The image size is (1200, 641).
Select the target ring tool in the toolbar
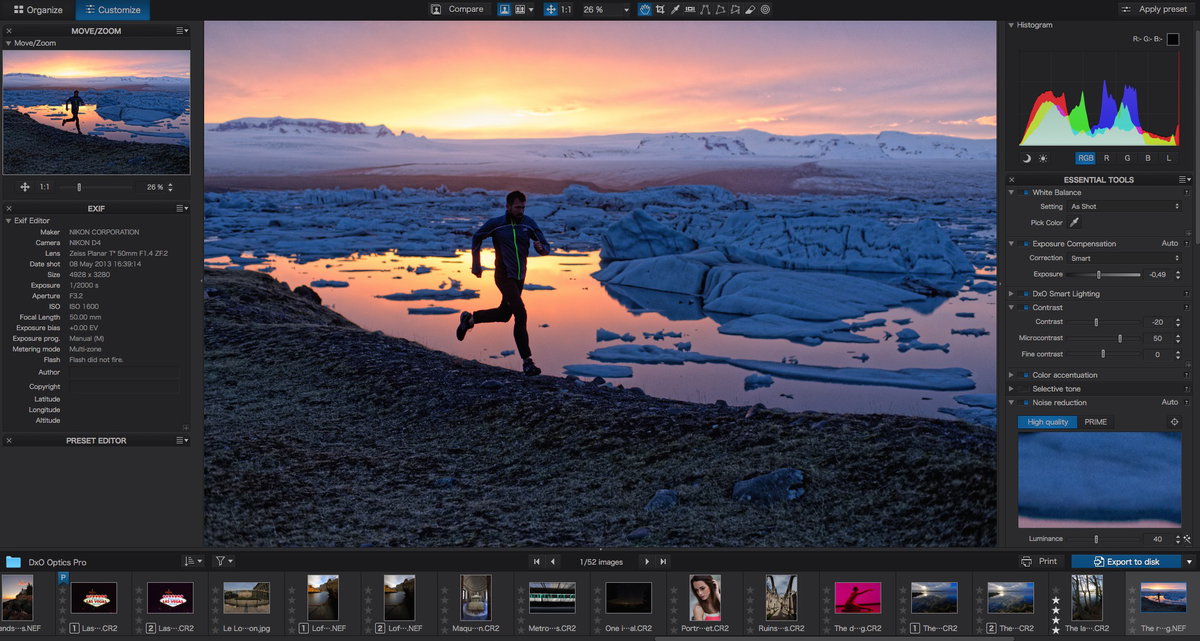765,9
